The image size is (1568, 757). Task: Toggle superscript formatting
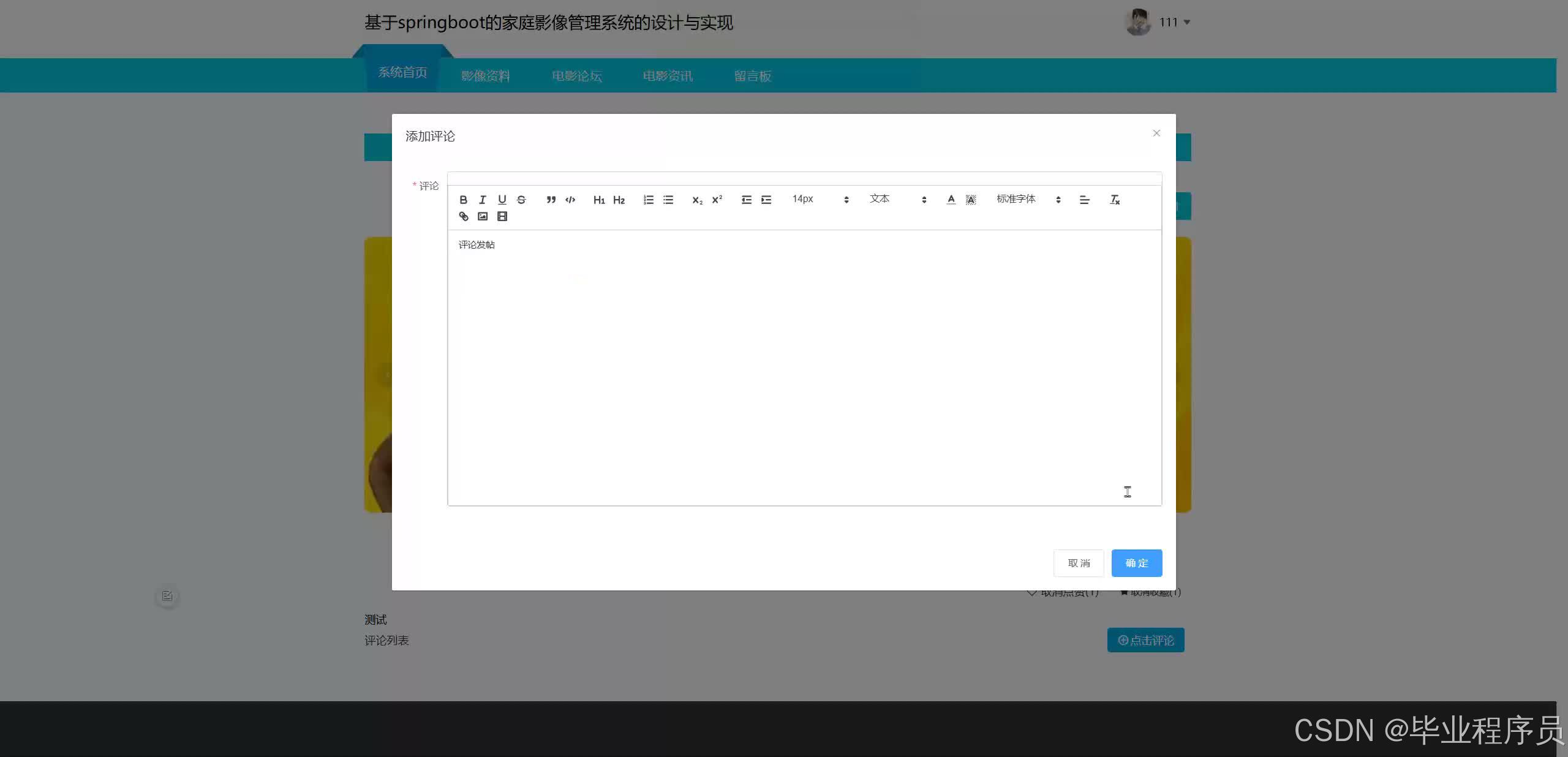point(716,200)
